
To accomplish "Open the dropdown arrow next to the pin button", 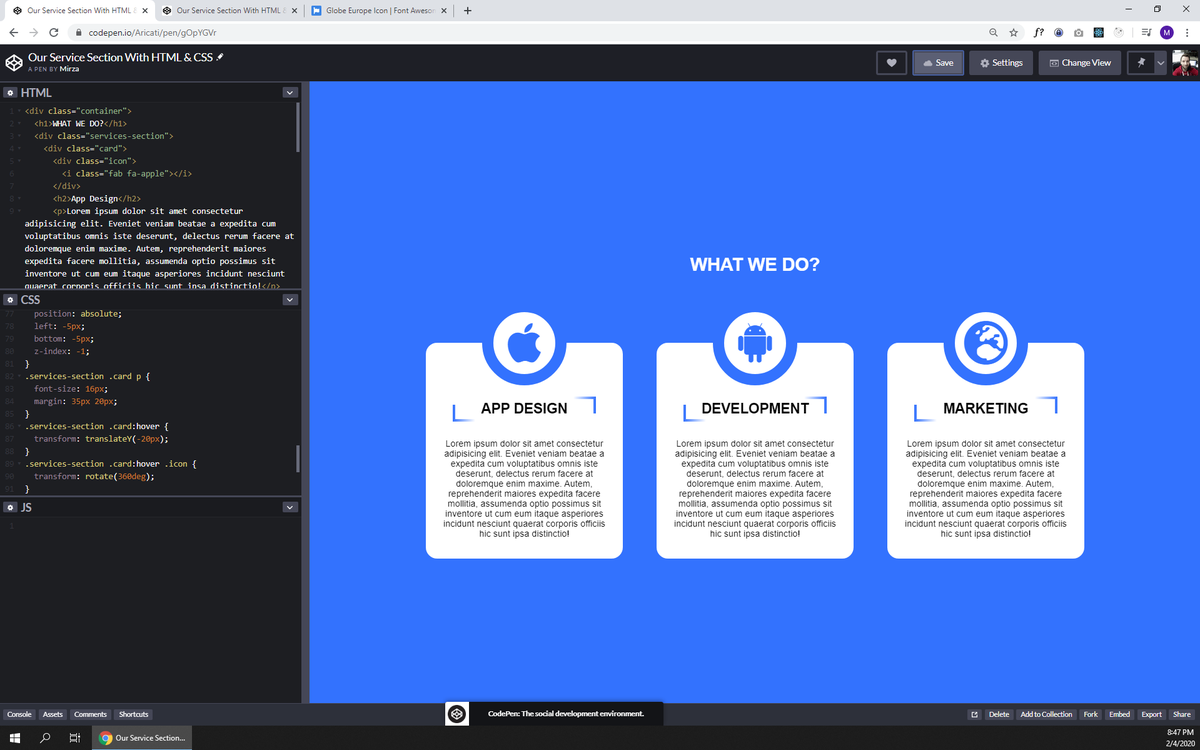I will coord(1160,63).
